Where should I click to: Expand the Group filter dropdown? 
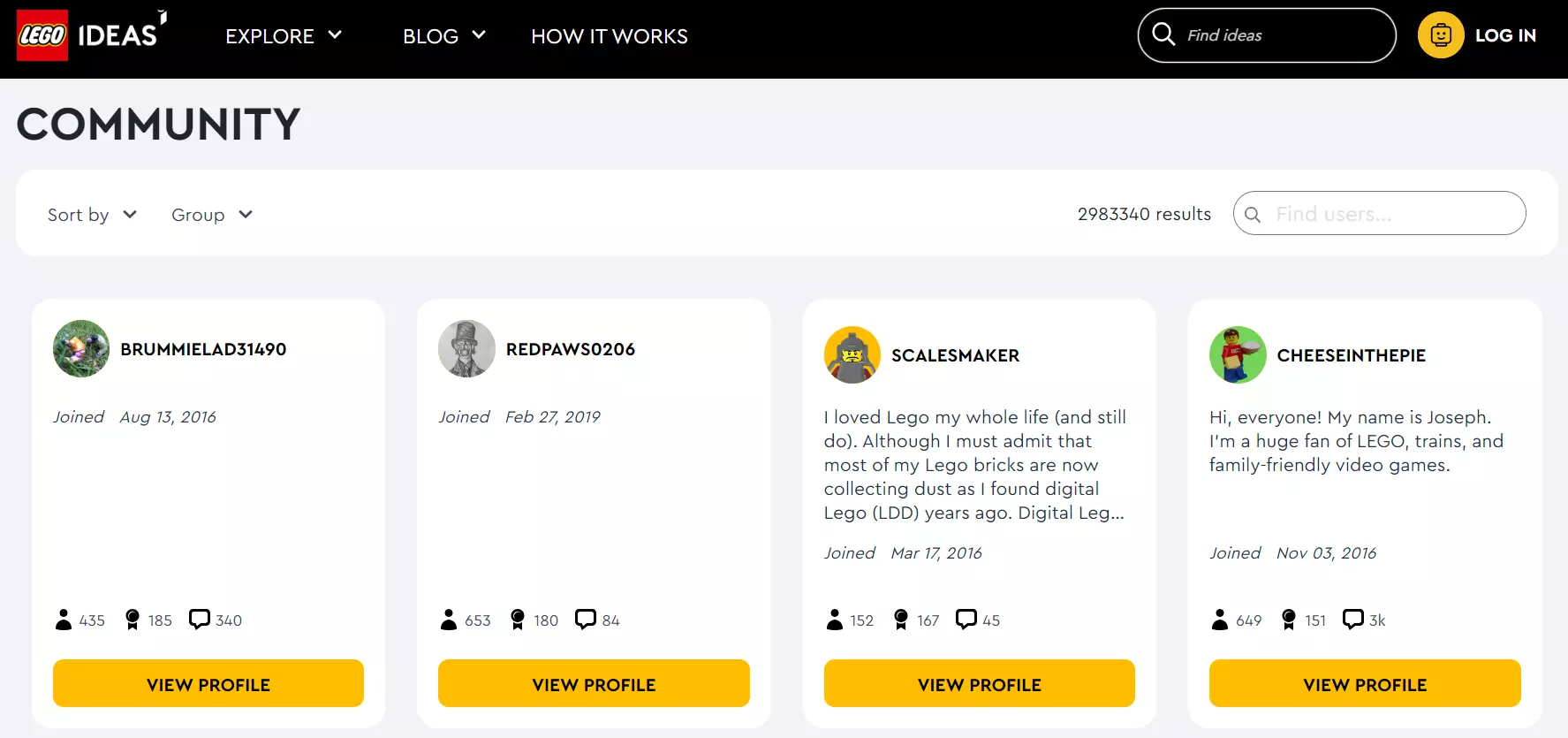(212, 215)
